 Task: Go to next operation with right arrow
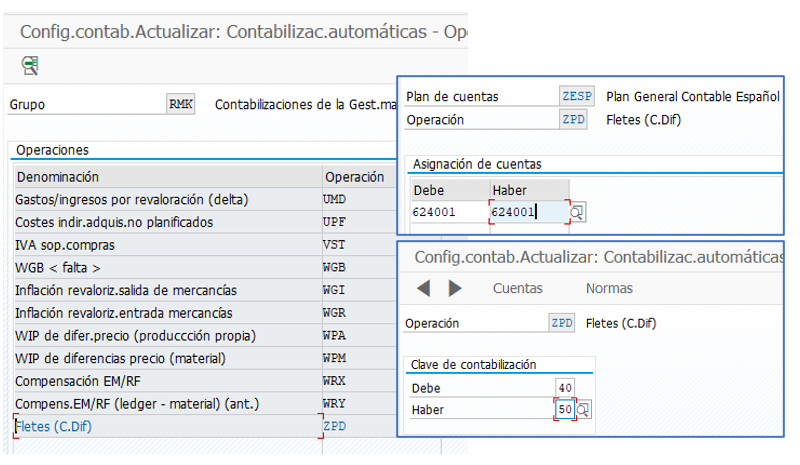coord(455,288)
